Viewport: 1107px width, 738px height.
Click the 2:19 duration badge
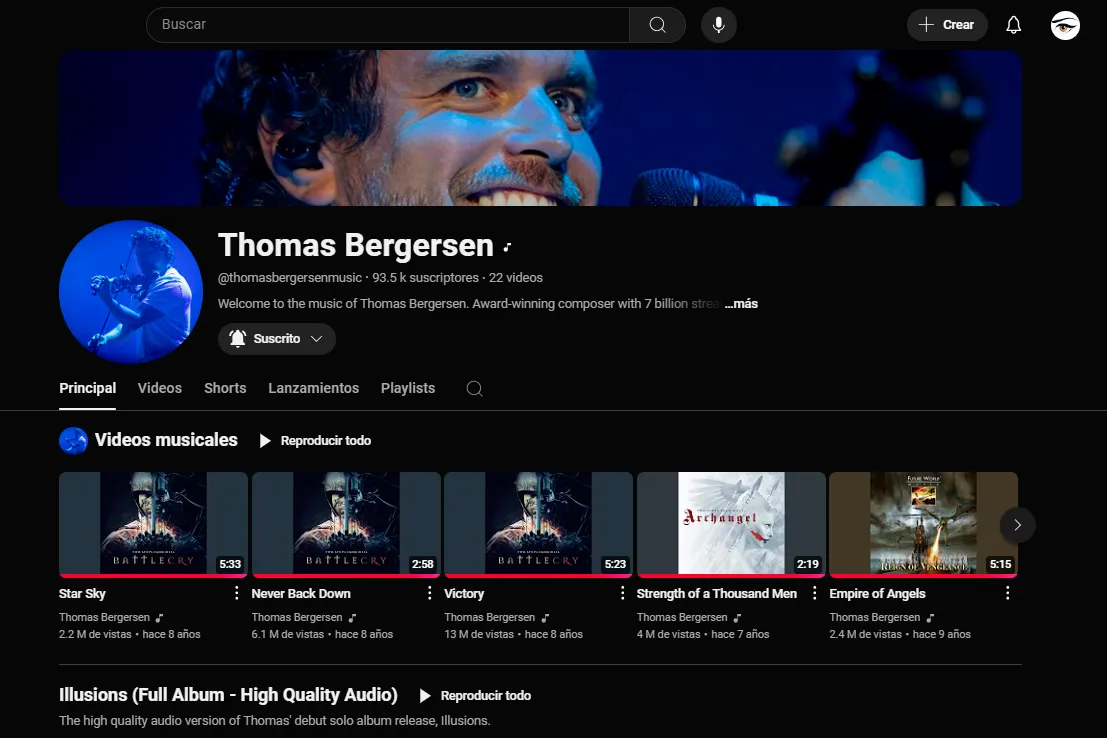[808, 564]
